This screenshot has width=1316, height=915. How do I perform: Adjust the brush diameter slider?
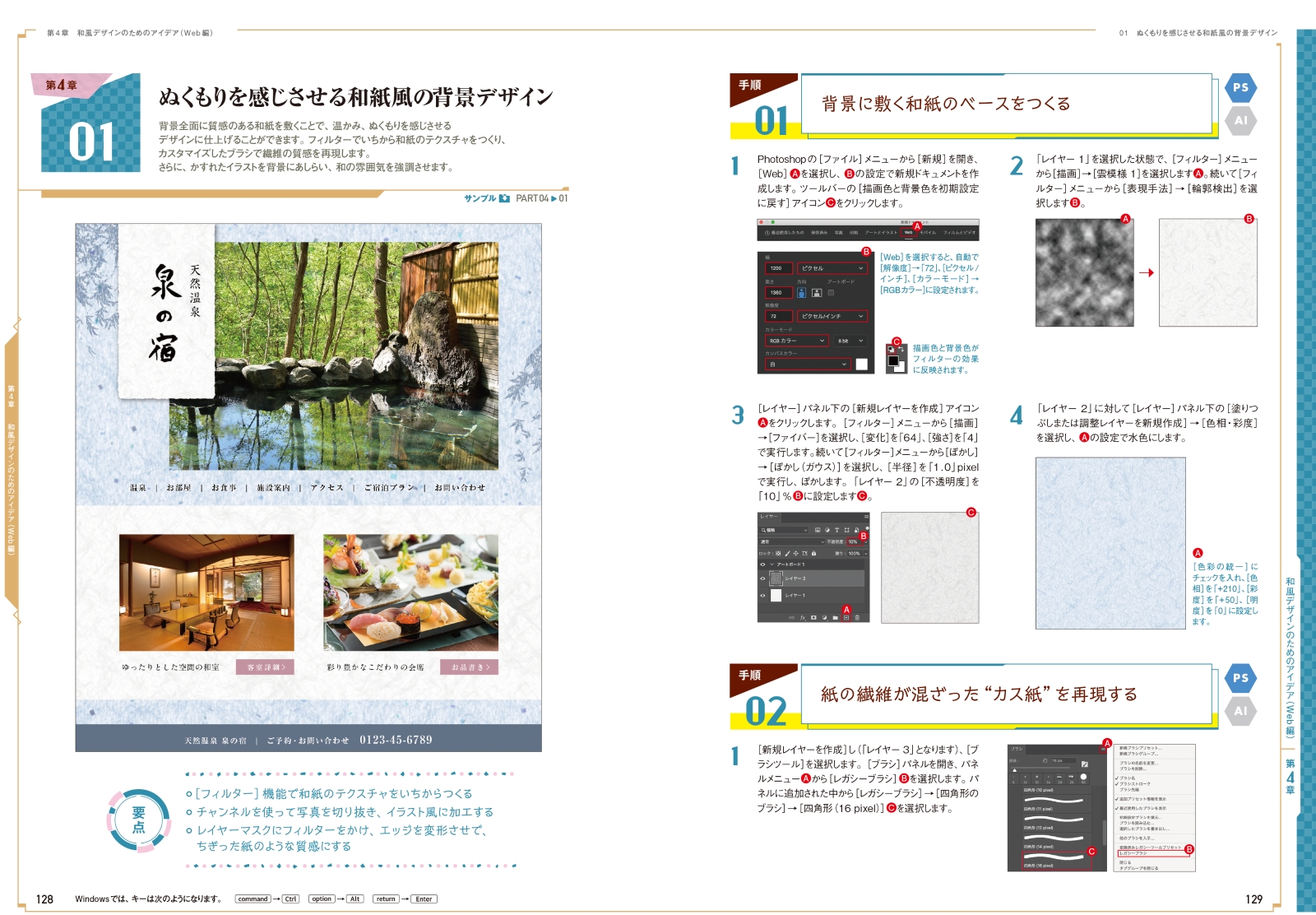coord(1015,770)
